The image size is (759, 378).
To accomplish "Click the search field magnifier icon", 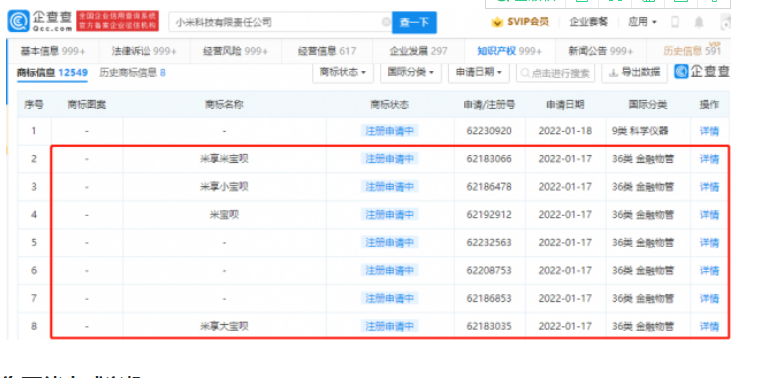I will click(525, 73).
